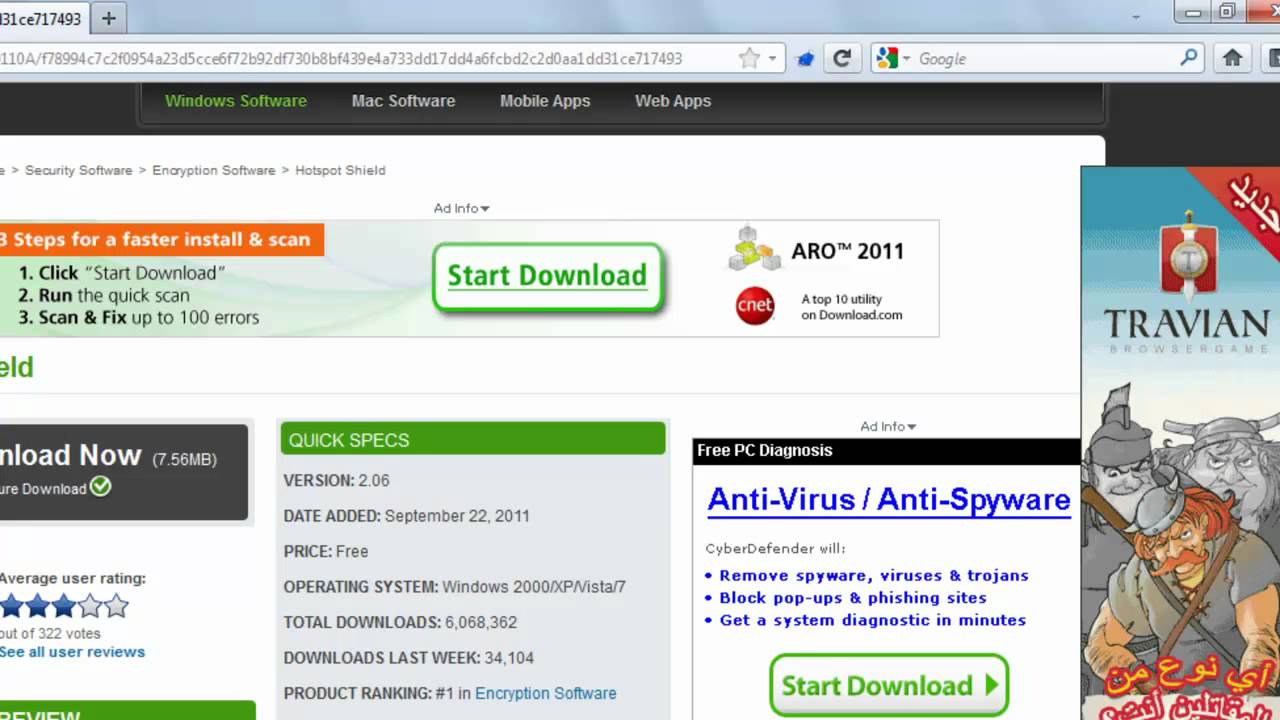Follow the Encryption Software breadcrumb
Screen dimensions: 1280x720
point(214,170)
